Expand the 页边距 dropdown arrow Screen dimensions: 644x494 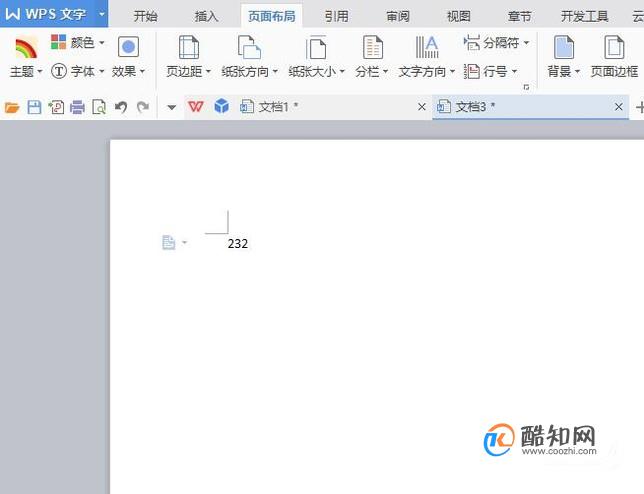(208, 71)
